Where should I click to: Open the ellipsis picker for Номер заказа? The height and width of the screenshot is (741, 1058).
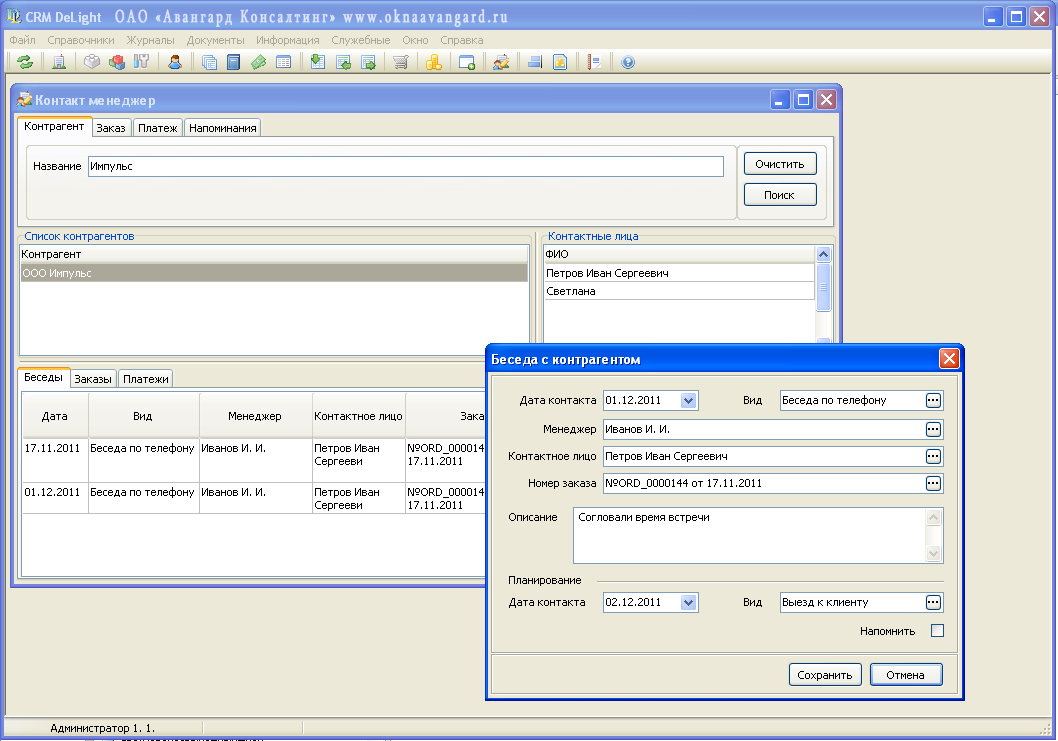click(933, 483)
